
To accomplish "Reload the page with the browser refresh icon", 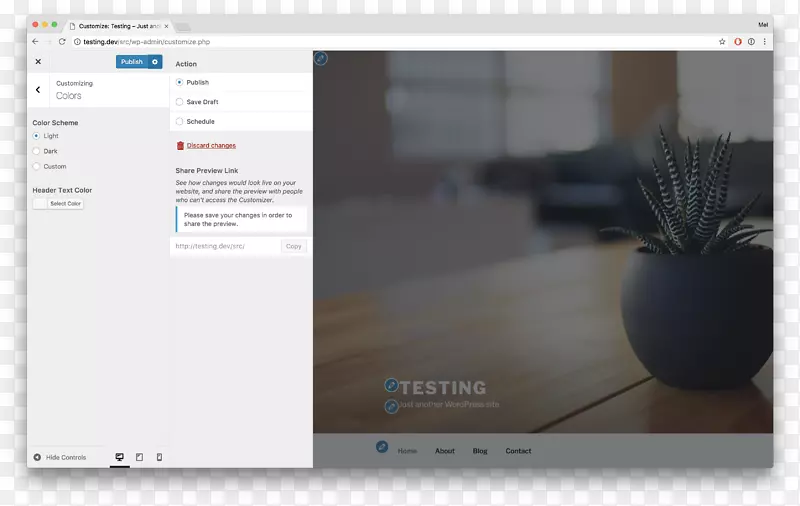I will click(62, 42).
